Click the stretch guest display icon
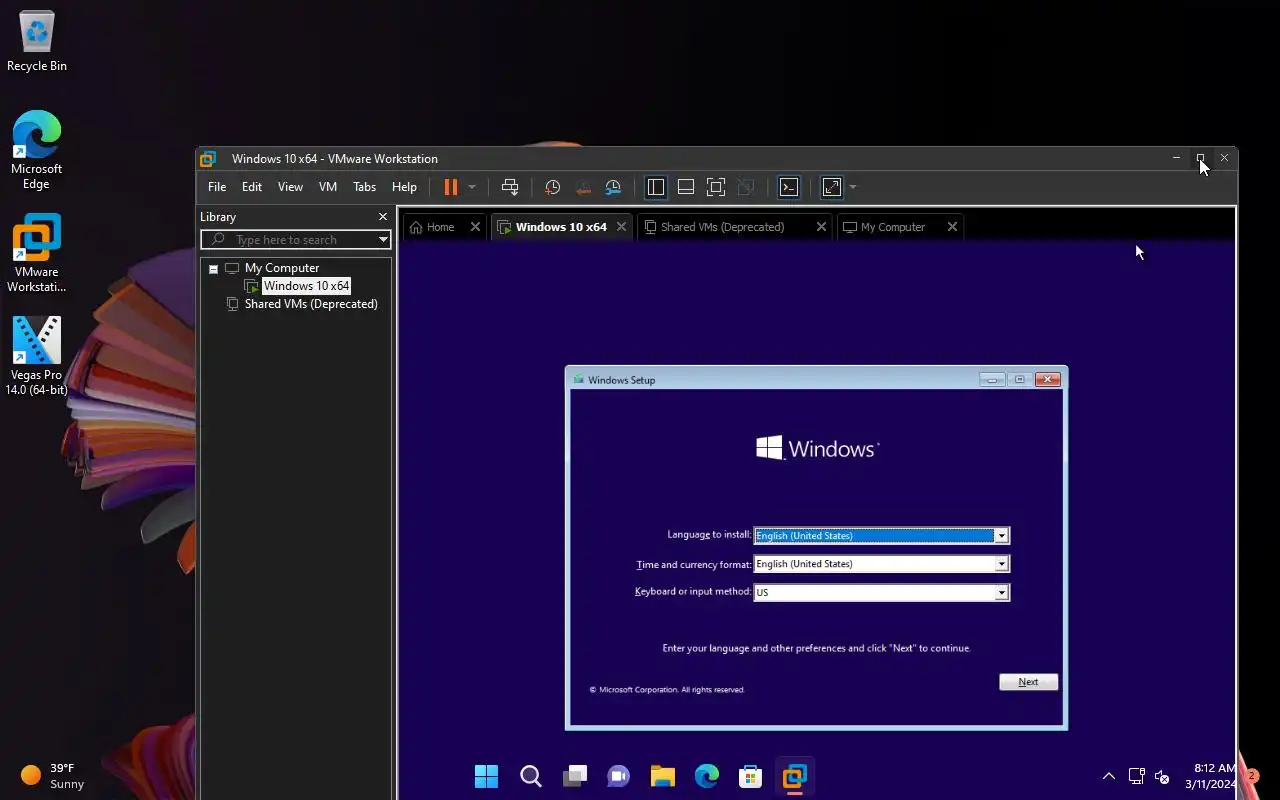 [x=832, y=187]
